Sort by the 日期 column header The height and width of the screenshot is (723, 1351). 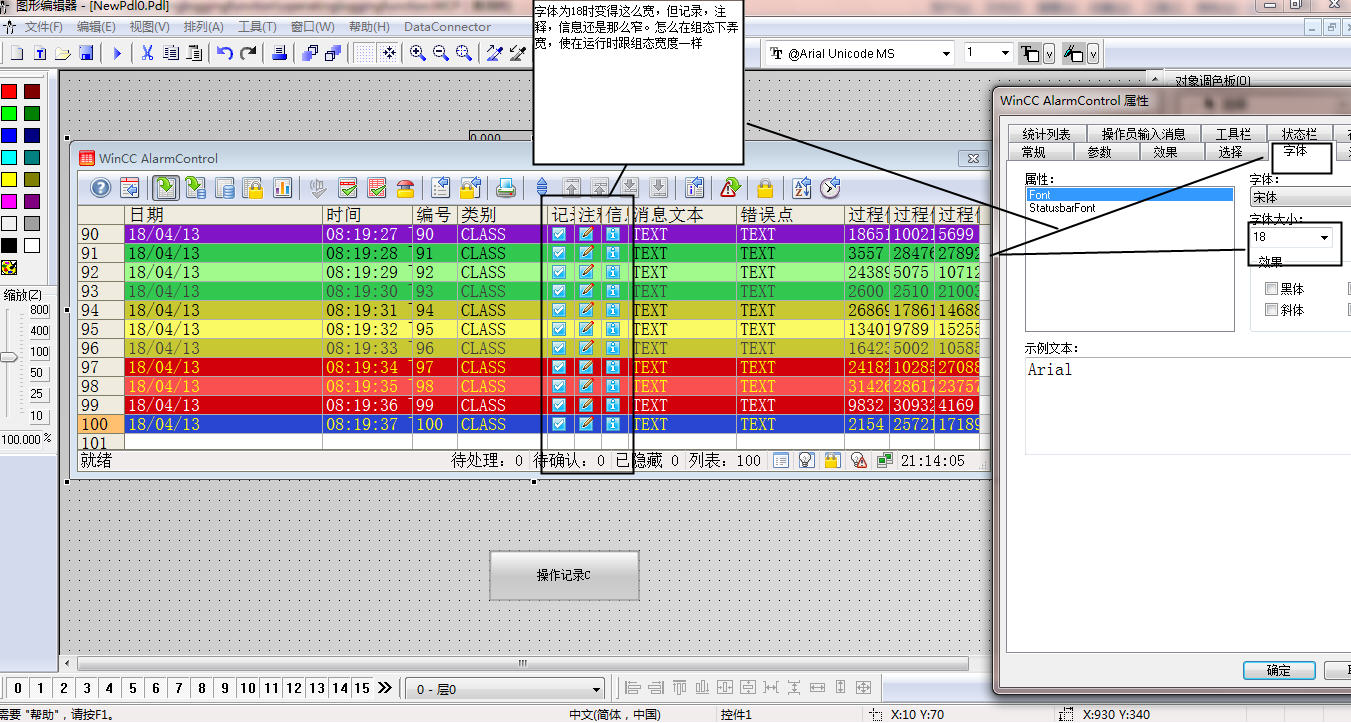(224, 215)
